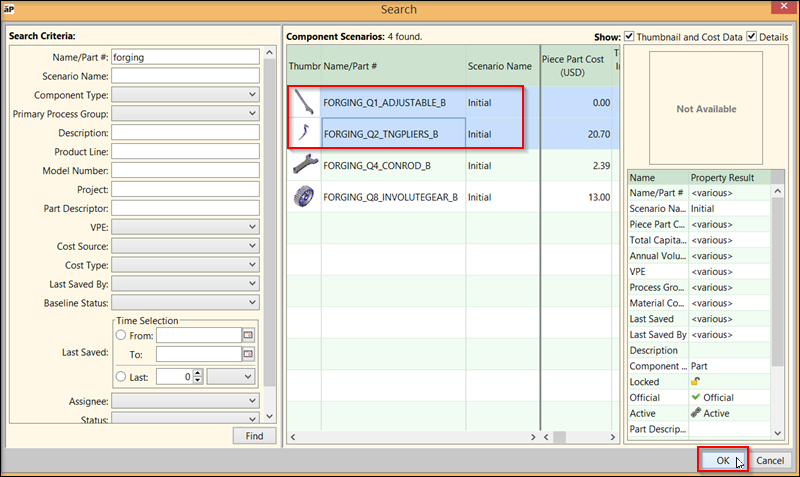The width and height of the screenshot is (800, 477).
Task: Sort by the Piece Part Cost column header
Action: 573,65
